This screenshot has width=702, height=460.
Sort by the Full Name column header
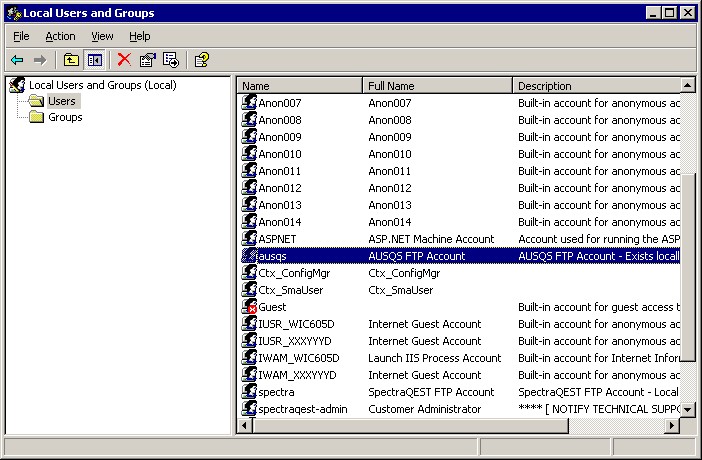437,86
